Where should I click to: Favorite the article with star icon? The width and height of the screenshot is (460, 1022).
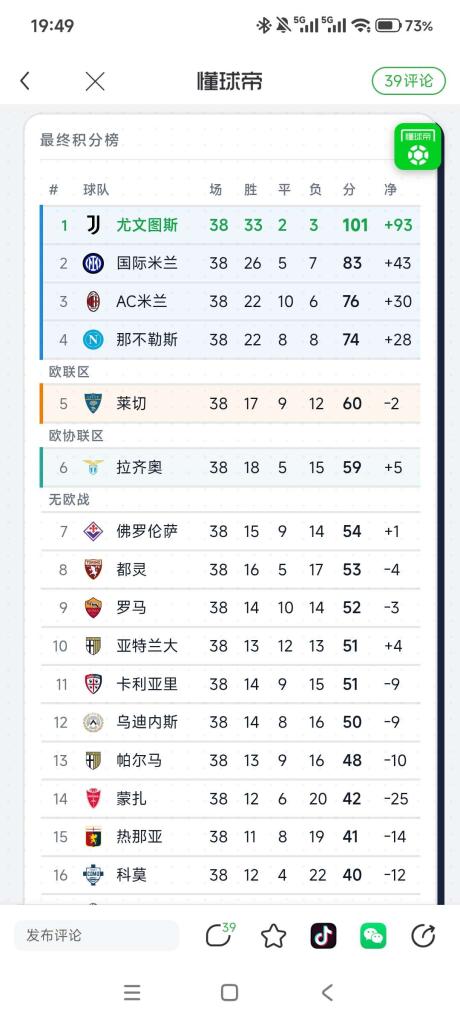point(274,937)
